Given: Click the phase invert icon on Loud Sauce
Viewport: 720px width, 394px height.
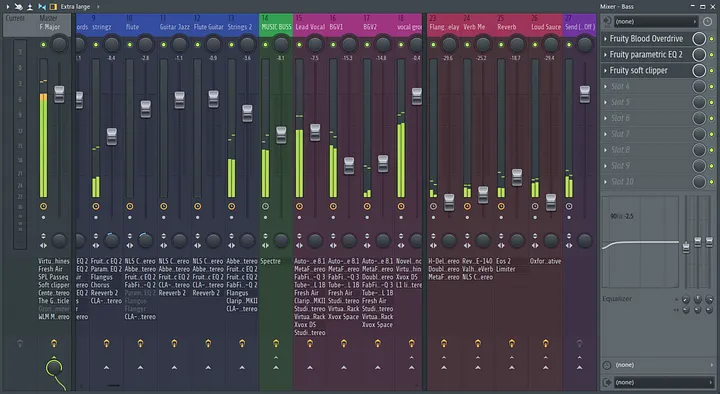Looking at the screenshot, I should pyautogui.click(x=535, y=236).
